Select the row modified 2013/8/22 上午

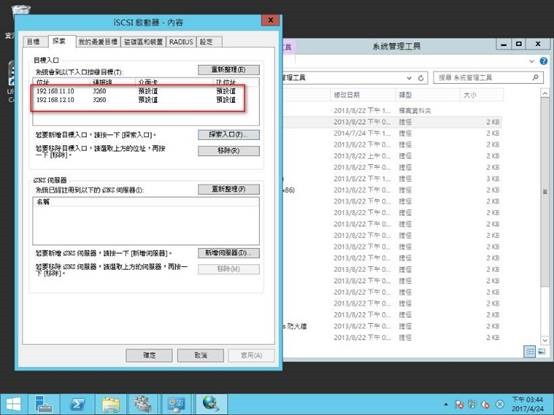[x=392, y=156]
